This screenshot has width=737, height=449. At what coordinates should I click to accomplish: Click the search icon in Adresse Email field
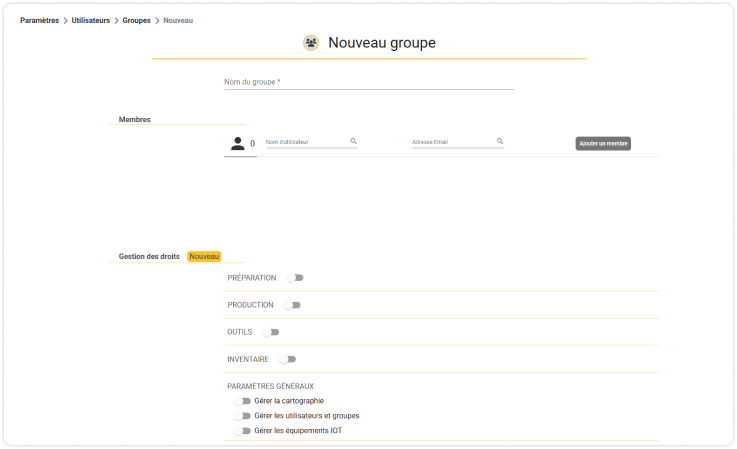point(500,141)
